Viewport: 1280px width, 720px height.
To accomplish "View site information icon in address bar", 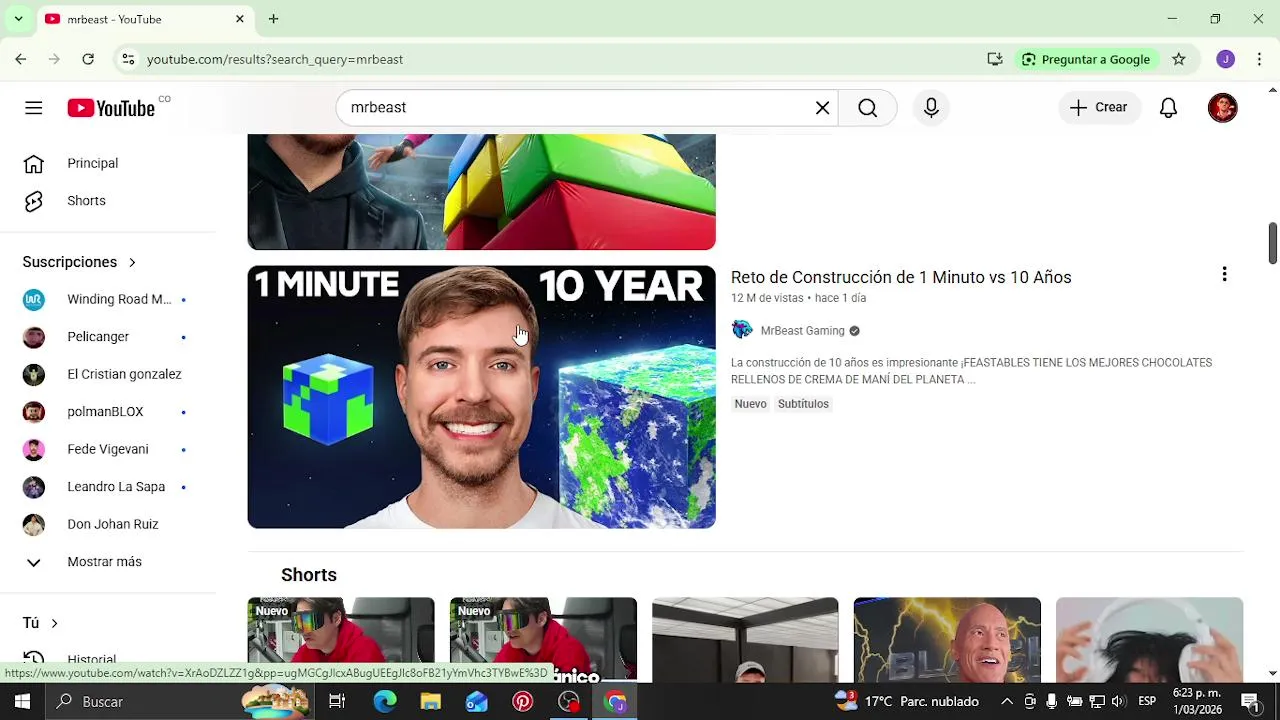I will coord(128,59).
